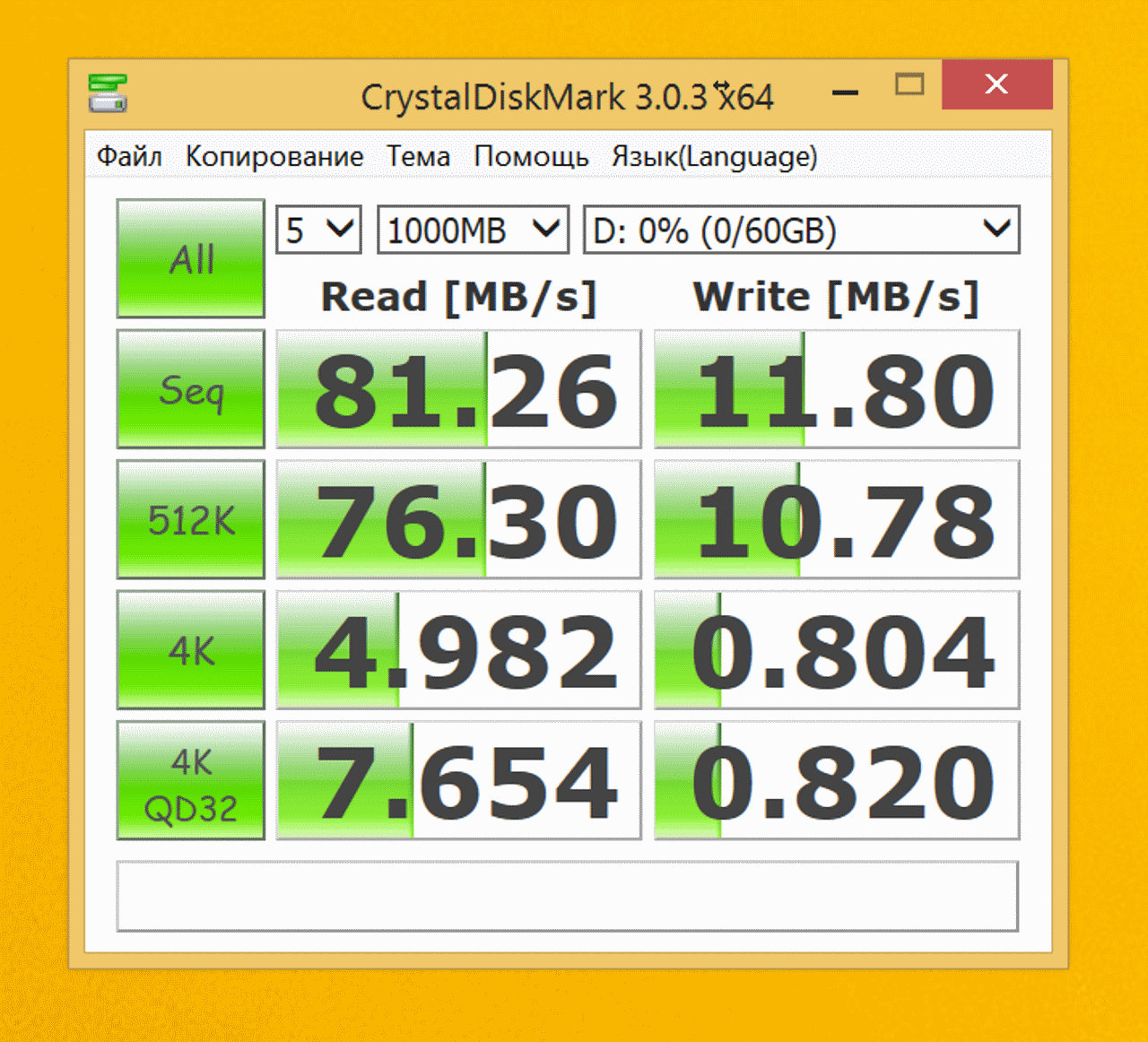Click the 4K QD32 read result 7.654
The width and height of the screenshot is (1148, 1042).
click(458, 780)
